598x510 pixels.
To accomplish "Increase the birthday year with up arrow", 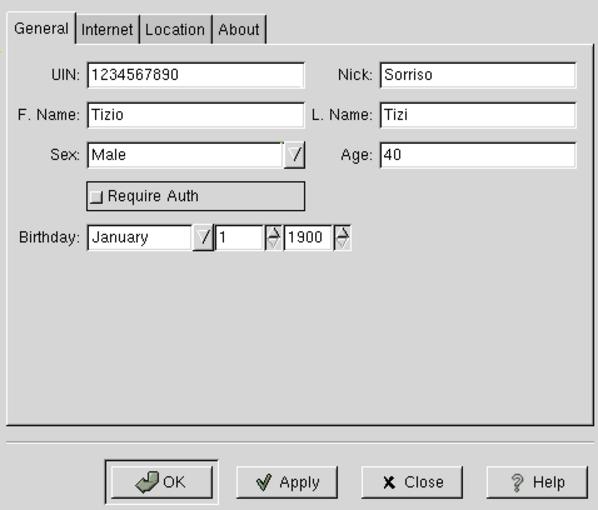I will coord(342,232).
